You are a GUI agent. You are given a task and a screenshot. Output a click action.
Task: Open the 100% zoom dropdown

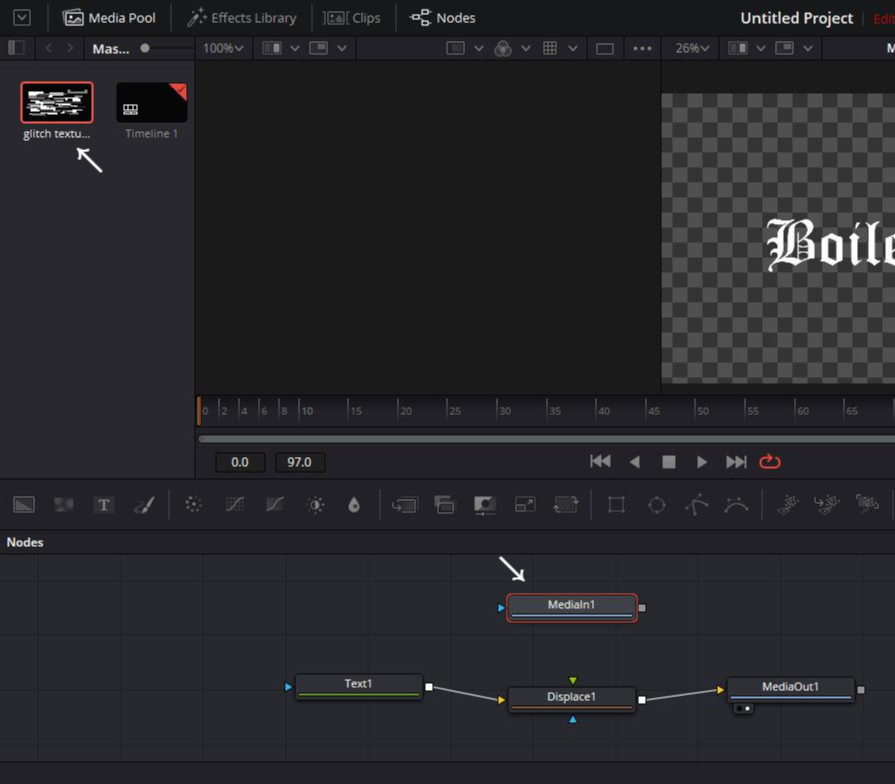(223, 49)
